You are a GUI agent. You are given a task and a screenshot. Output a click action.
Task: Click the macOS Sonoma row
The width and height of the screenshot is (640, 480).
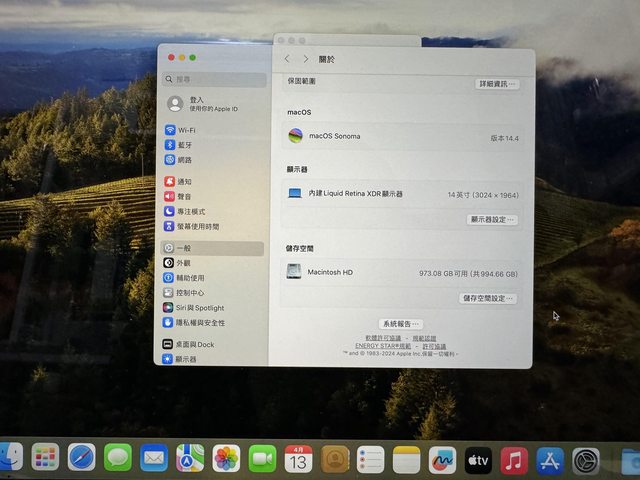pos(402,137)
